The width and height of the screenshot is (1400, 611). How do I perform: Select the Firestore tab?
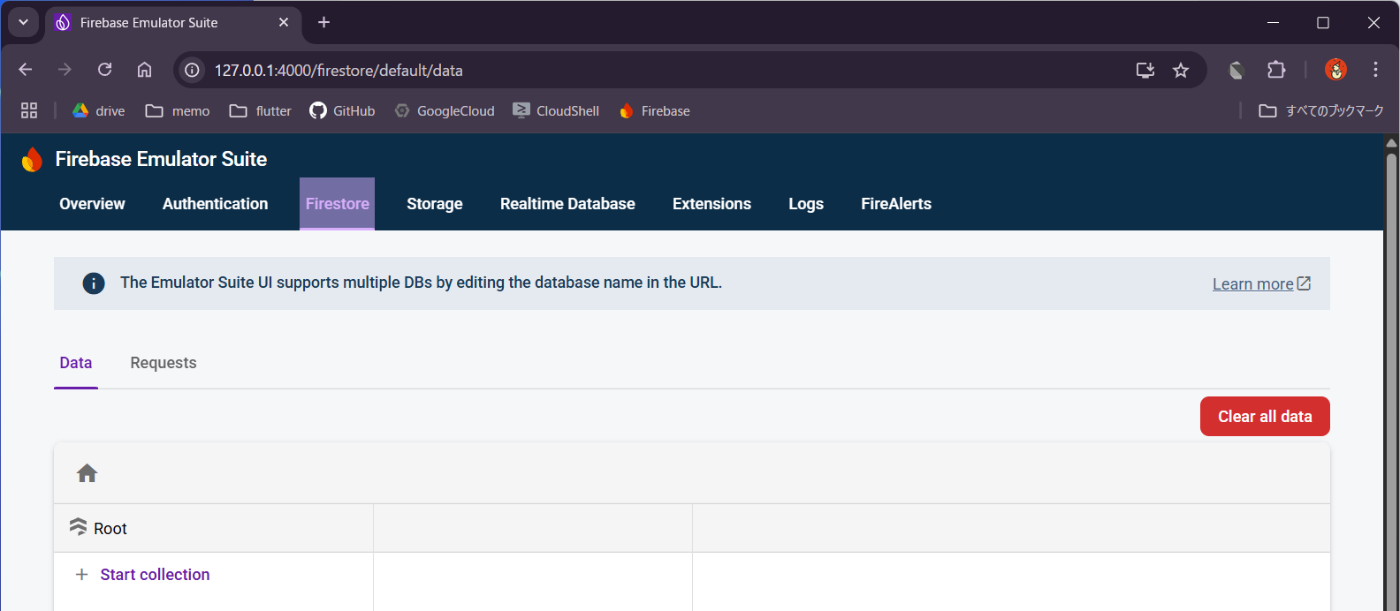337,204
